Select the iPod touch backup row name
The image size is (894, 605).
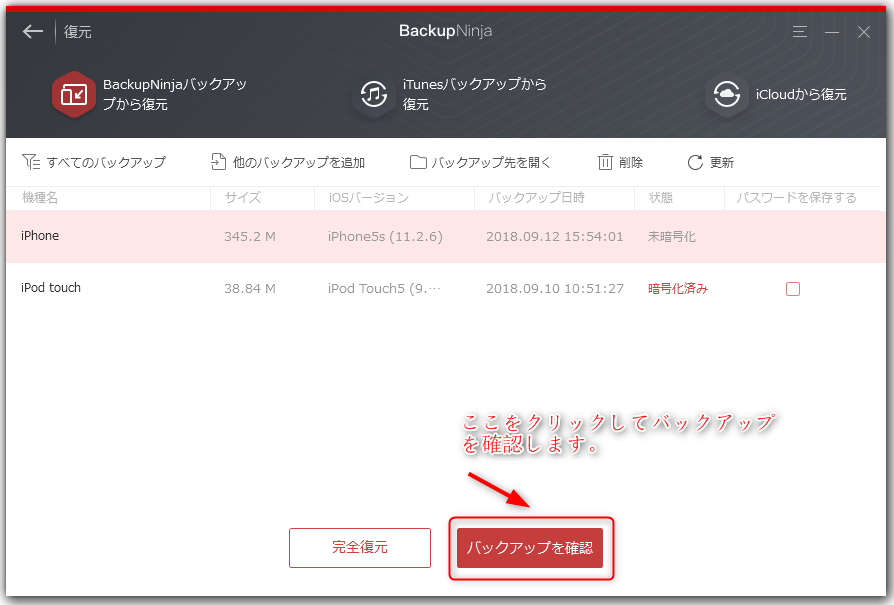coord(51,287)
